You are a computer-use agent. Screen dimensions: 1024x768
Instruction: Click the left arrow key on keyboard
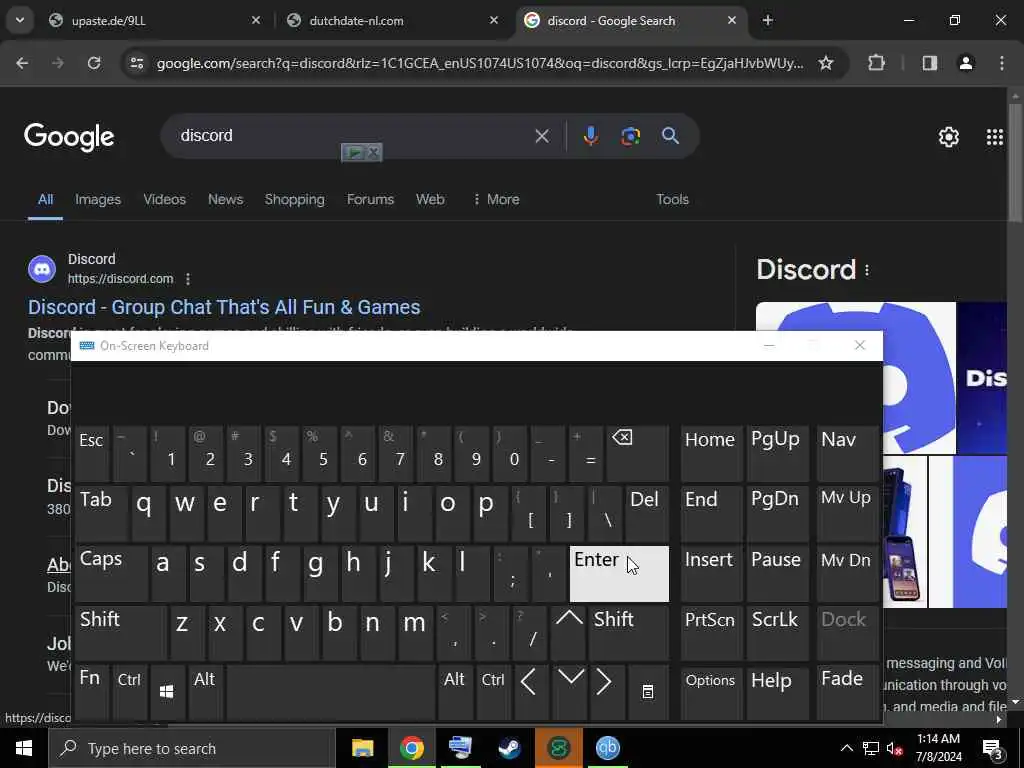(x=531, y=692)
